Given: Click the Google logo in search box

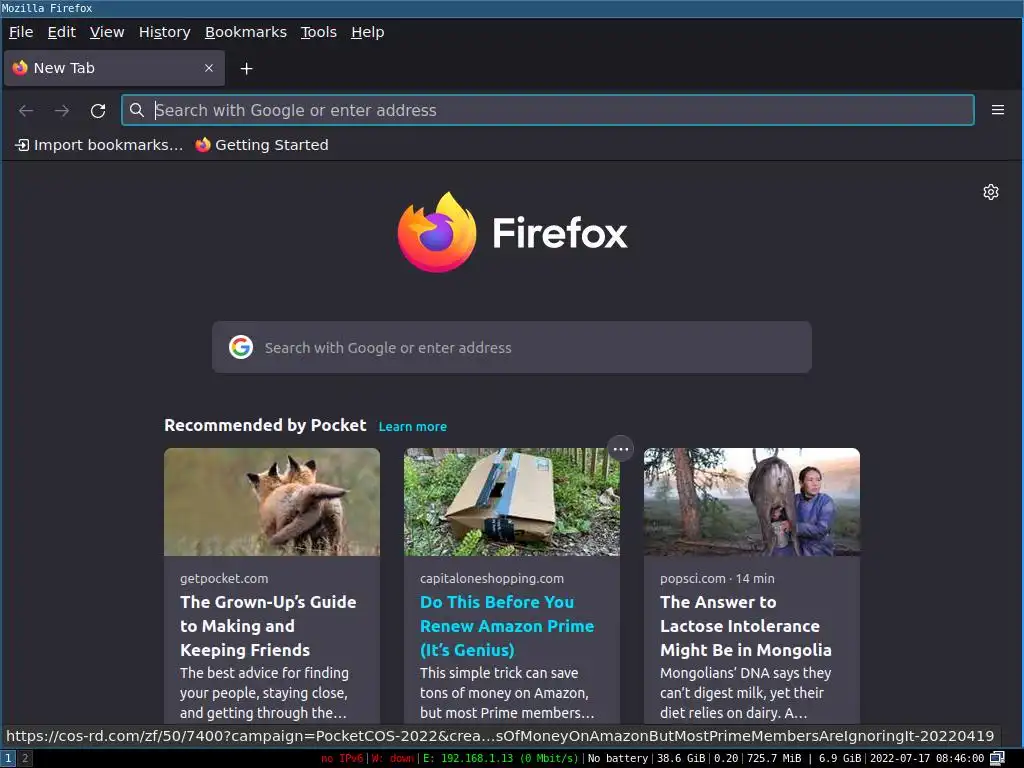Looking at the screenshot, I should (x=241, y=347).
